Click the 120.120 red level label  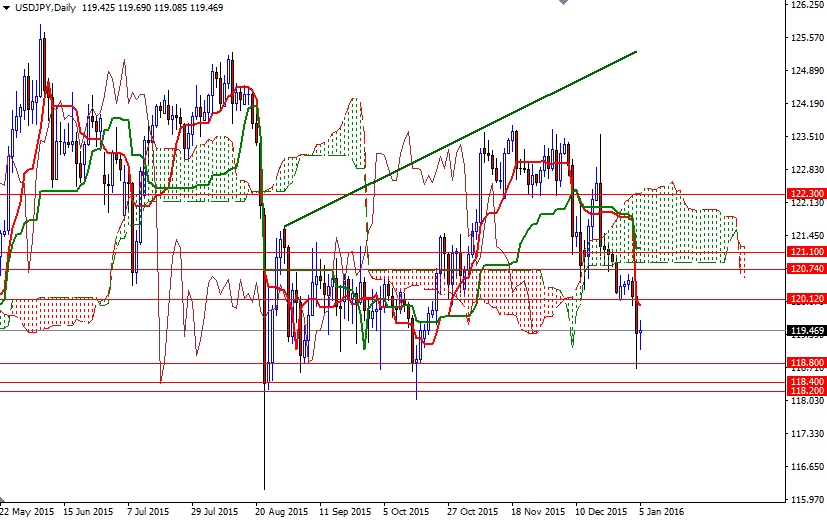[x=806, y=299]
